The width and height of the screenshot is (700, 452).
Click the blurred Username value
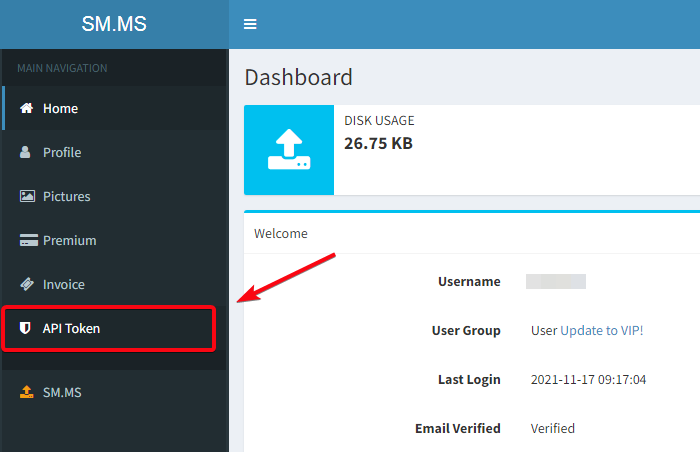(x=556, y=281)
